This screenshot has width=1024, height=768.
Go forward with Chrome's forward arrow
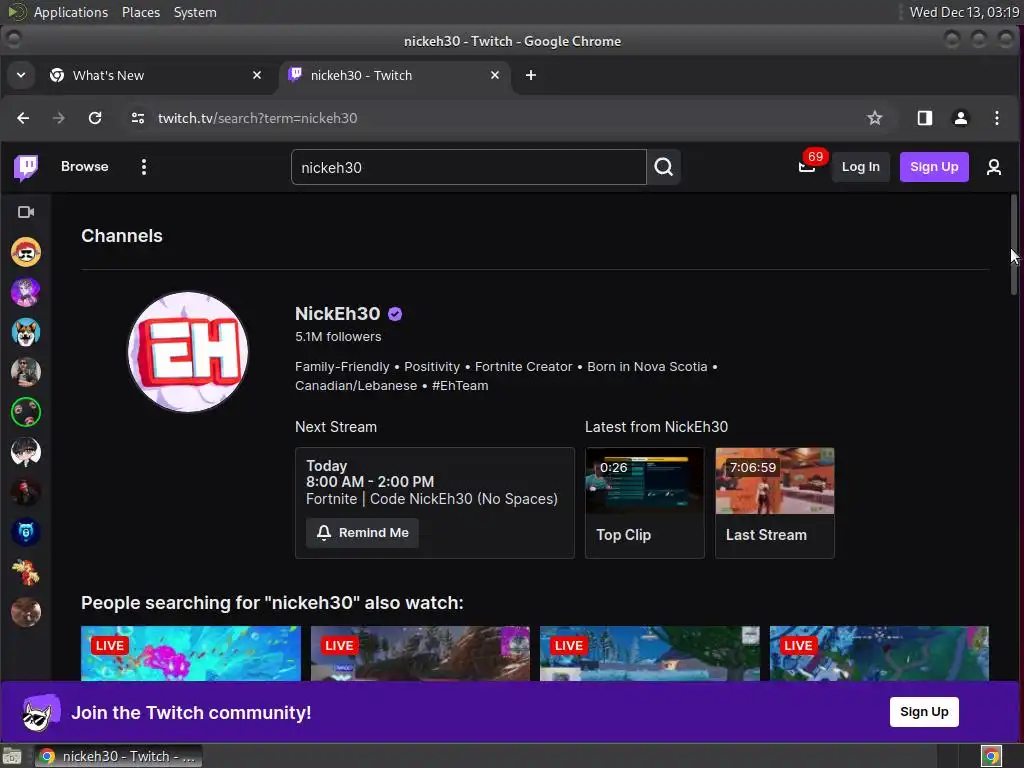click(x=59, y=118)
